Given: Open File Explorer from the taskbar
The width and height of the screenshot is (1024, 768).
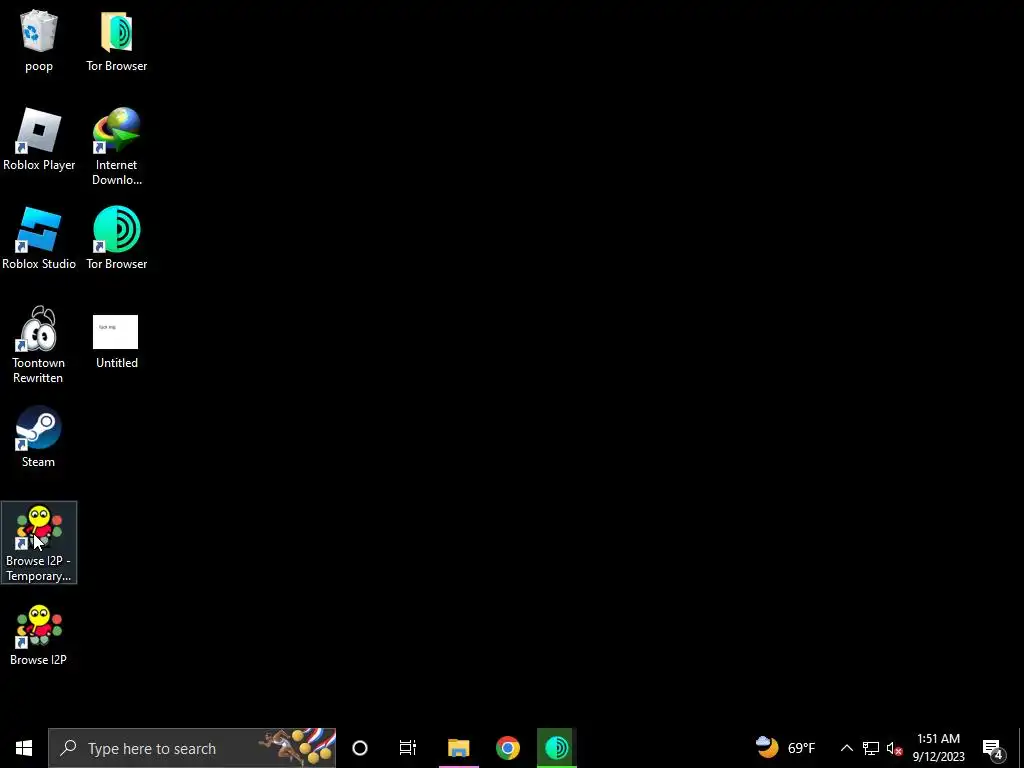Looking at the screenshot, I should 458,748.
